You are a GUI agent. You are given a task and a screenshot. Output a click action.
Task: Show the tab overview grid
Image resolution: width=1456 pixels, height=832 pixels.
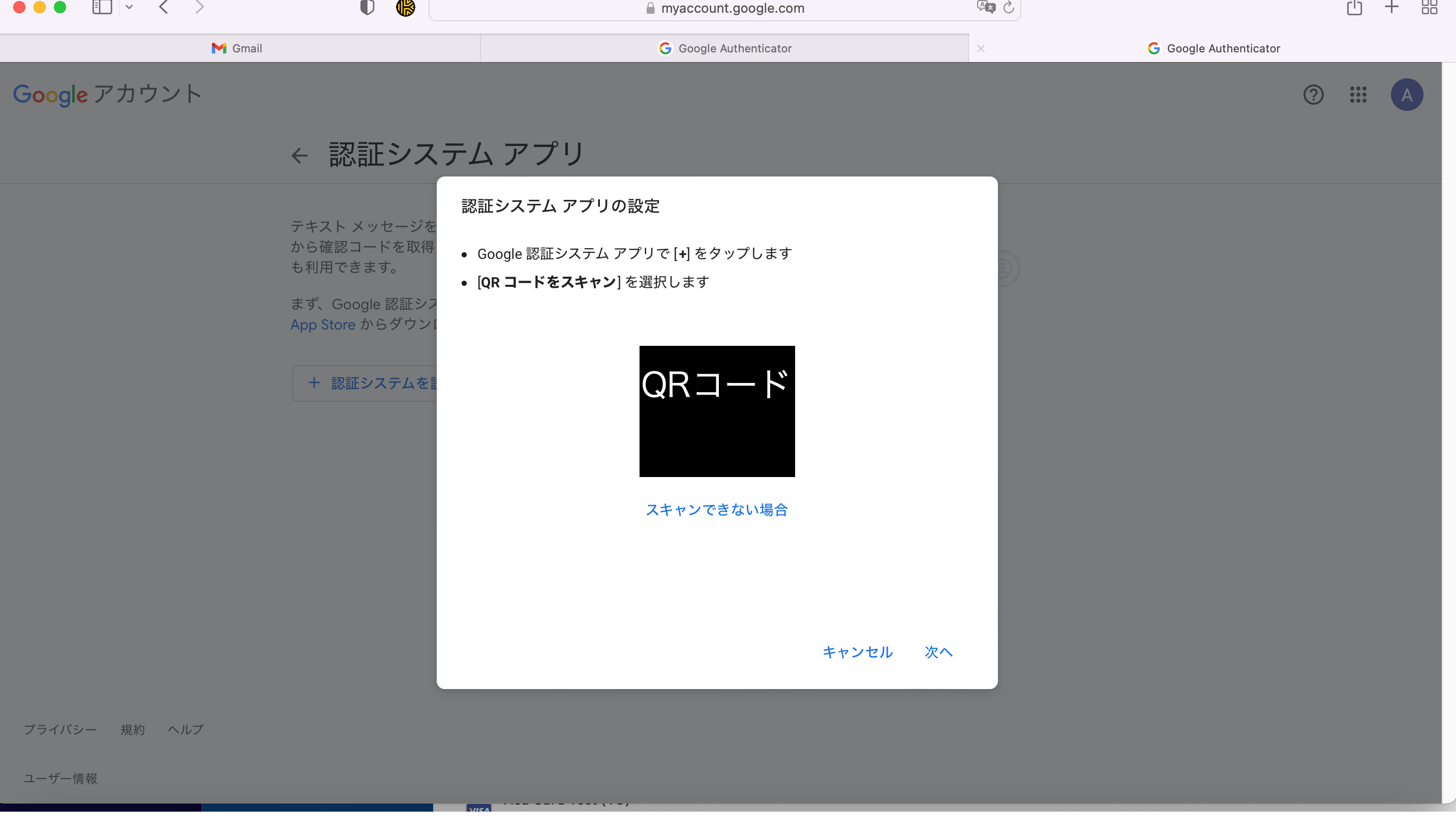(x=1429, y=8)
